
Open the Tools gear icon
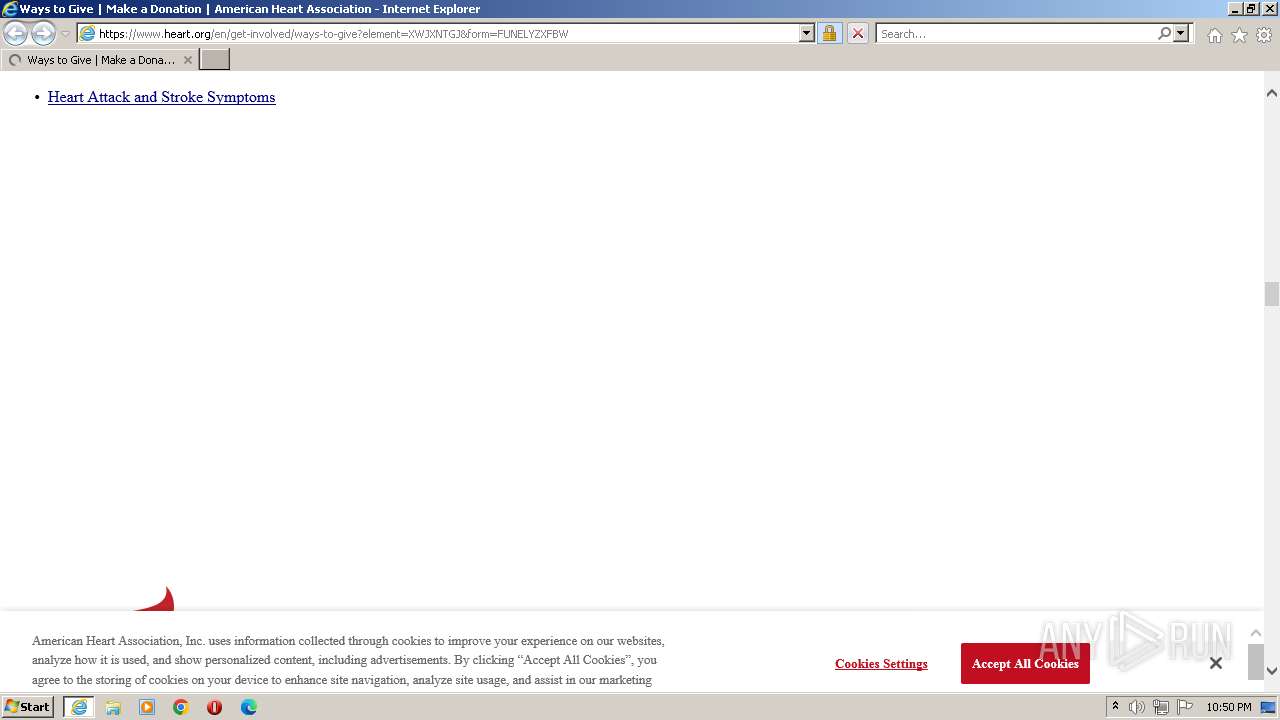point(1264,35)
